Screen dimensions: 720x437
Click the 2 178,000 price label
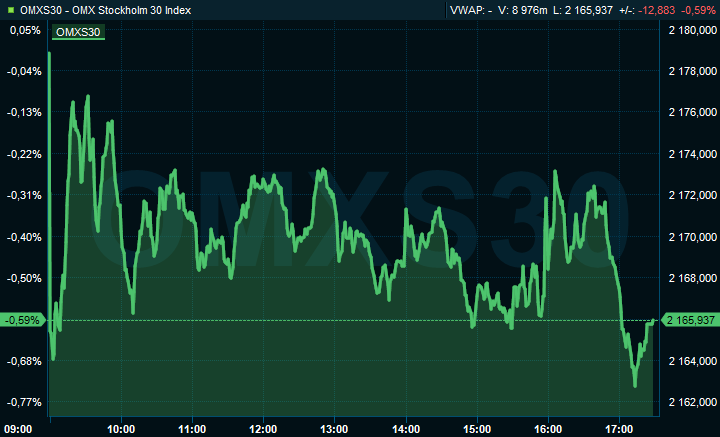693,71
